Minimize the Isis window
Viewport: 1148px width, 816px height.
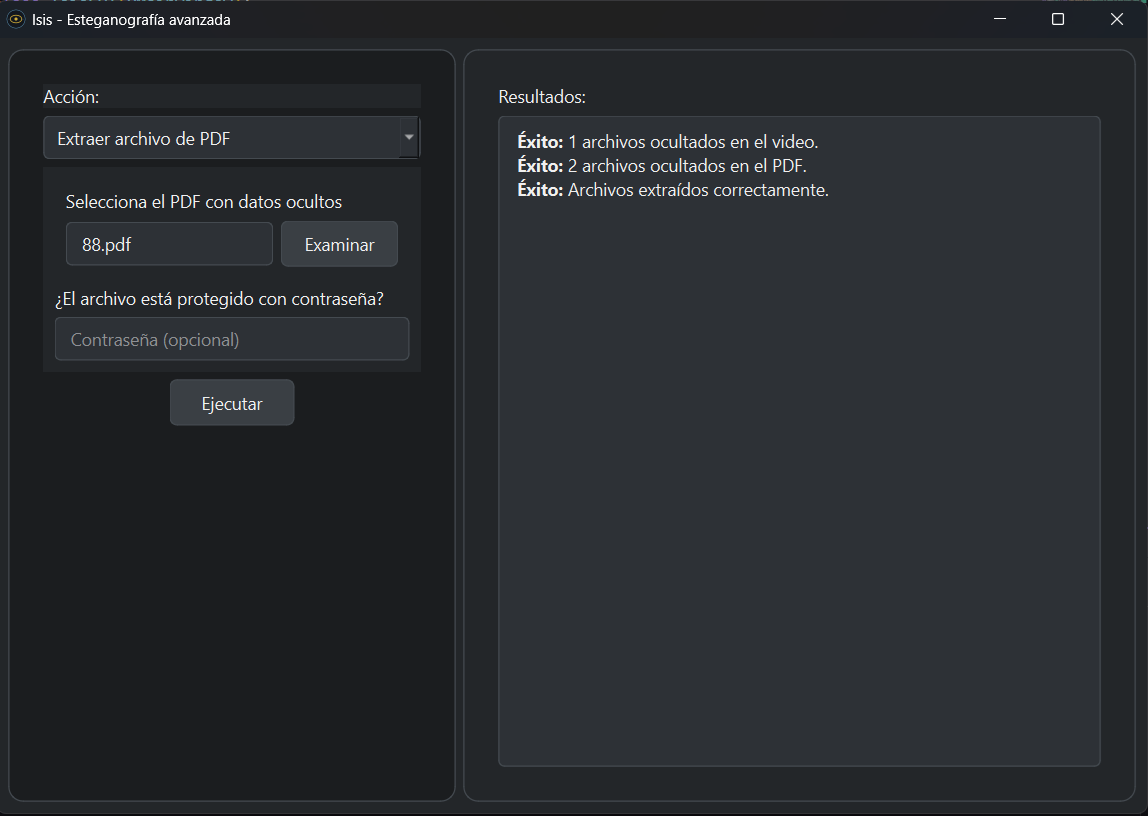click(999, 19)
